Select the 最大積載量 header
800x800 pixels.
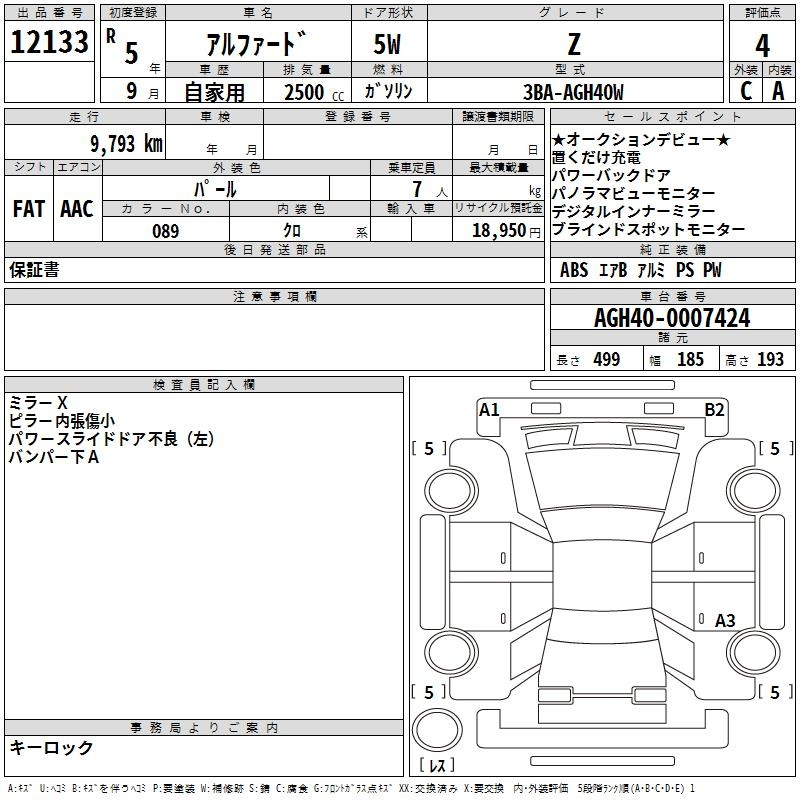pos(498,167)
